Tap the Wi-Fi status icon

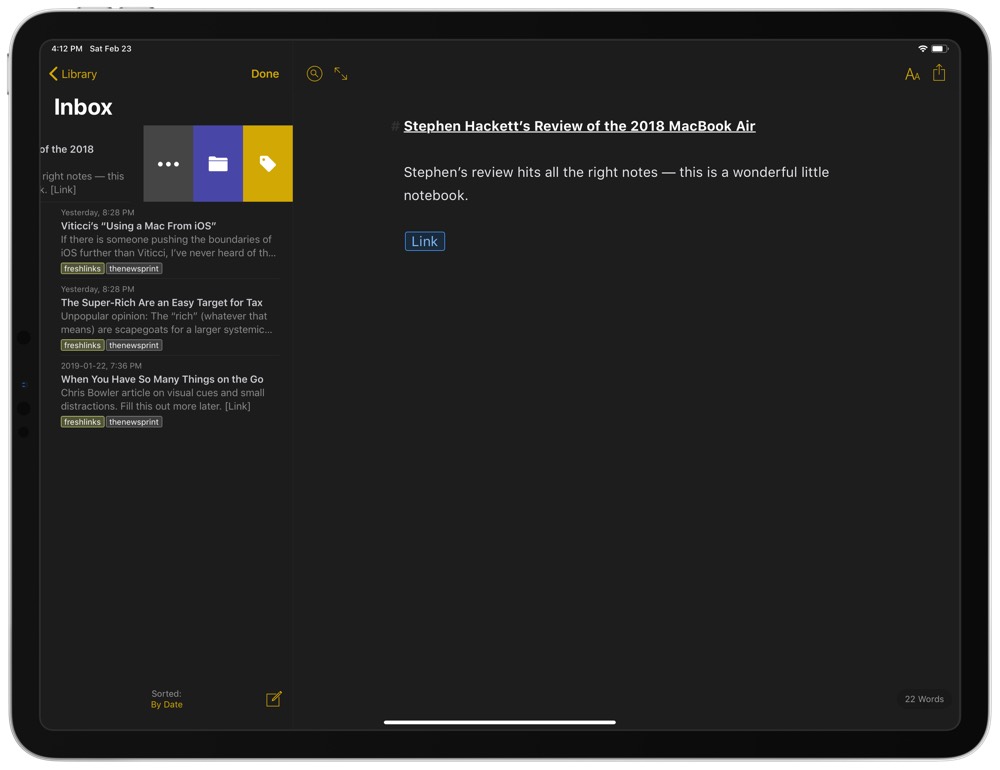tap(922, 48)
